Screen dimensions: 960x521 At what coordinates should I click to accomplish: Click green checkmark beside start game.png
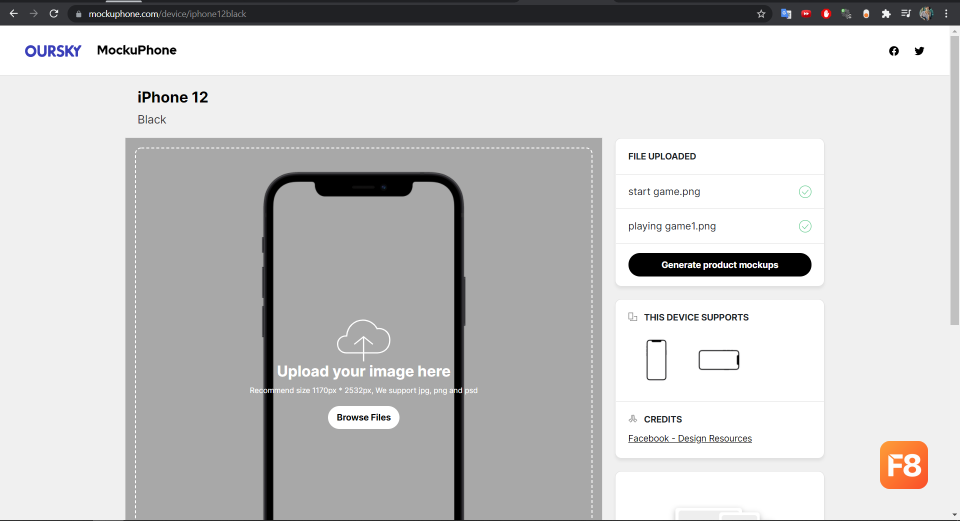click(805, 192)
